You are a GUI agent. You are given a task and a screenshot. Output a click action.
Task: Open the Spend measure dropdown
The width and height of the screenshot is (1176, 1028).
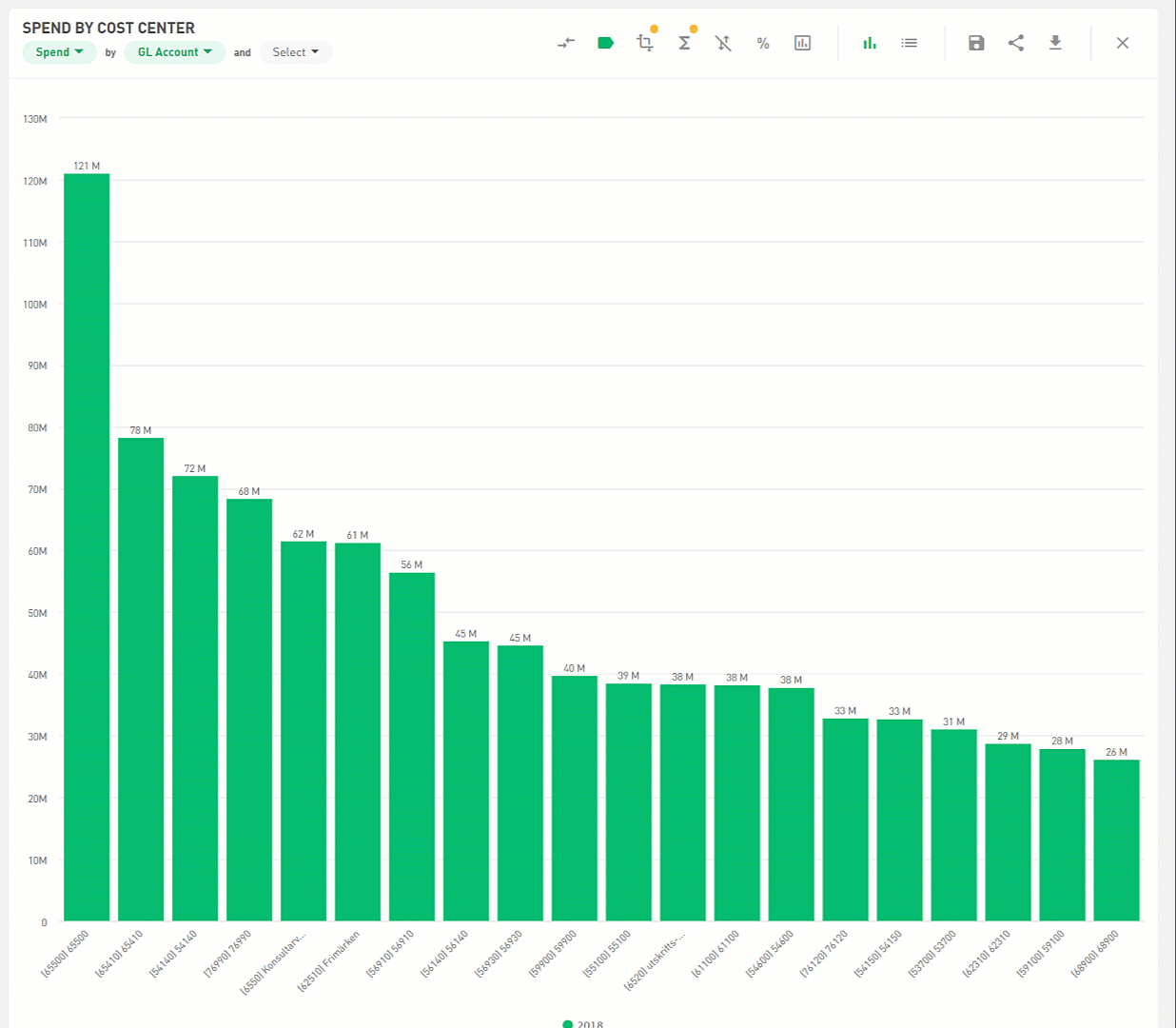point(59,52)
